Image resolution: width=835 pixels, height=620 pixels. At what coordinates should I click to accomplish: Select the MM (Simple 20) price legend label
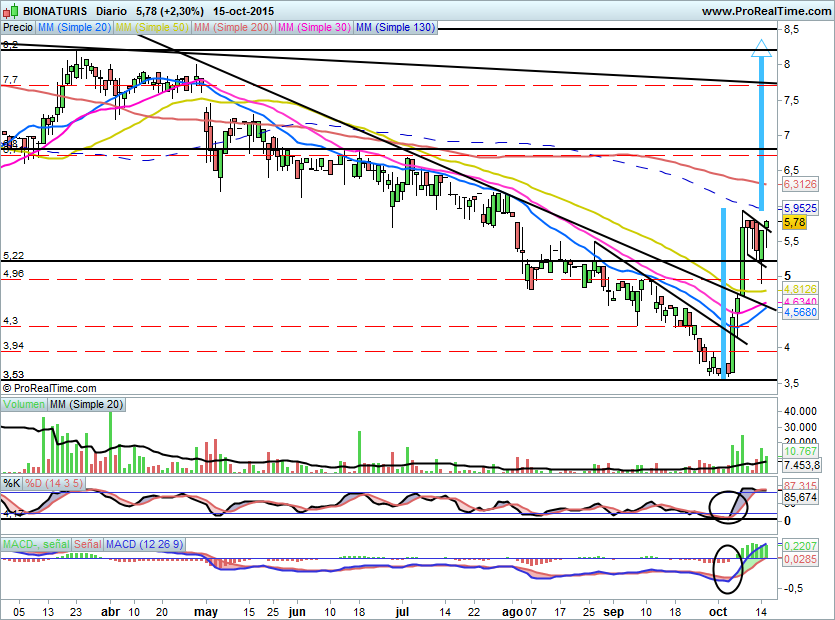pos(74,27)
